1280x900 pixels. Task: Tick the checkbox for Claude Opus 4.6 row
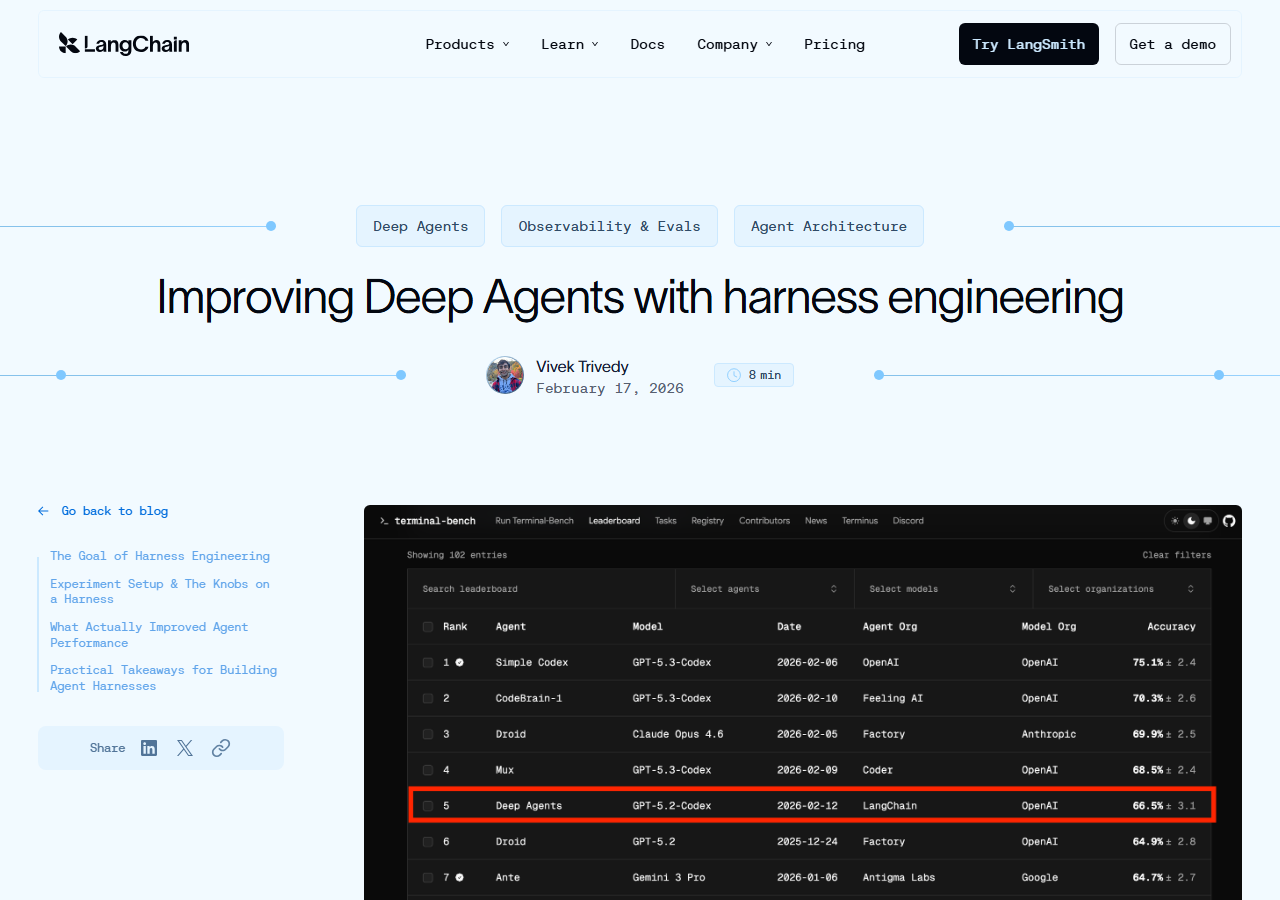click(x=428, y=734)
